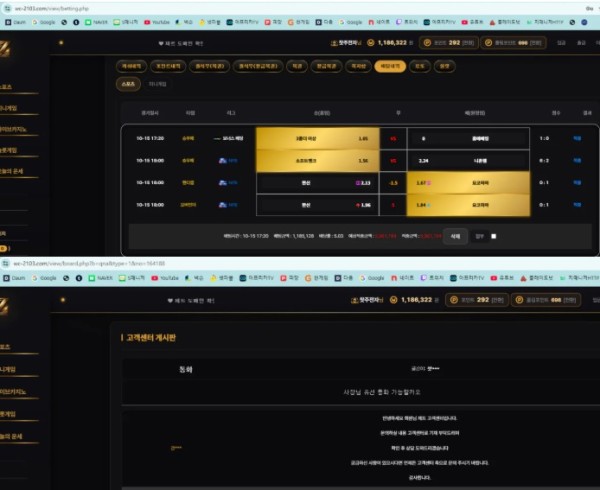Viewport: 600px width, 490px height.
Task: Click the 292 points box in lower window
Action: pyautogui.click(x=477, y=300)
